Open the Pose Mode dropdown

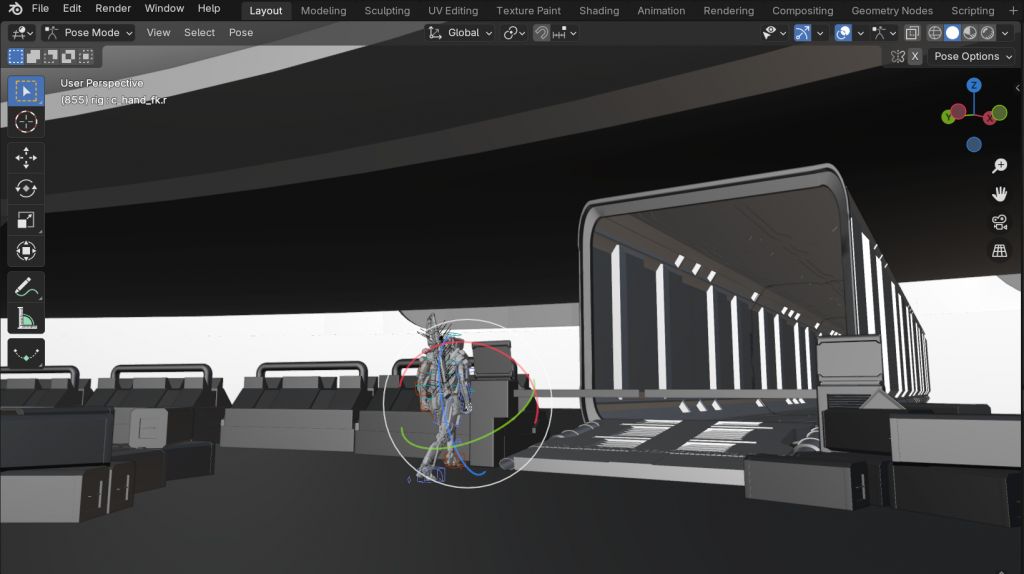point(89,33)
